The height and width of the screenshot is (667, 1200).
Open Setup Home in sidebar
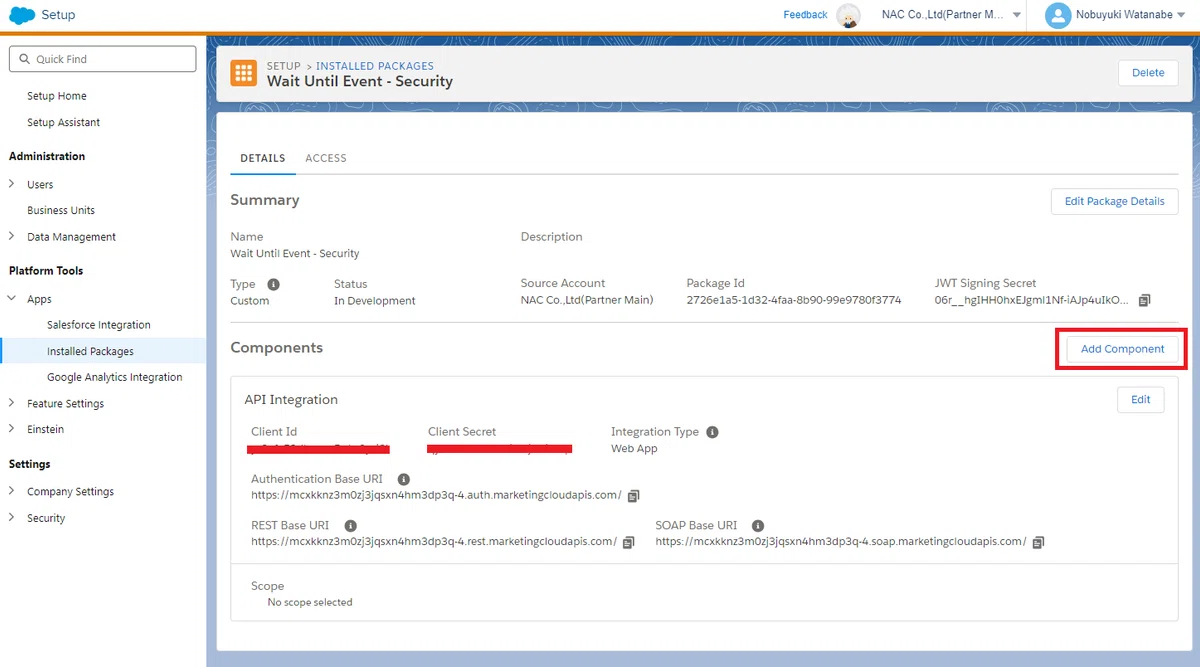pos(57,96)
